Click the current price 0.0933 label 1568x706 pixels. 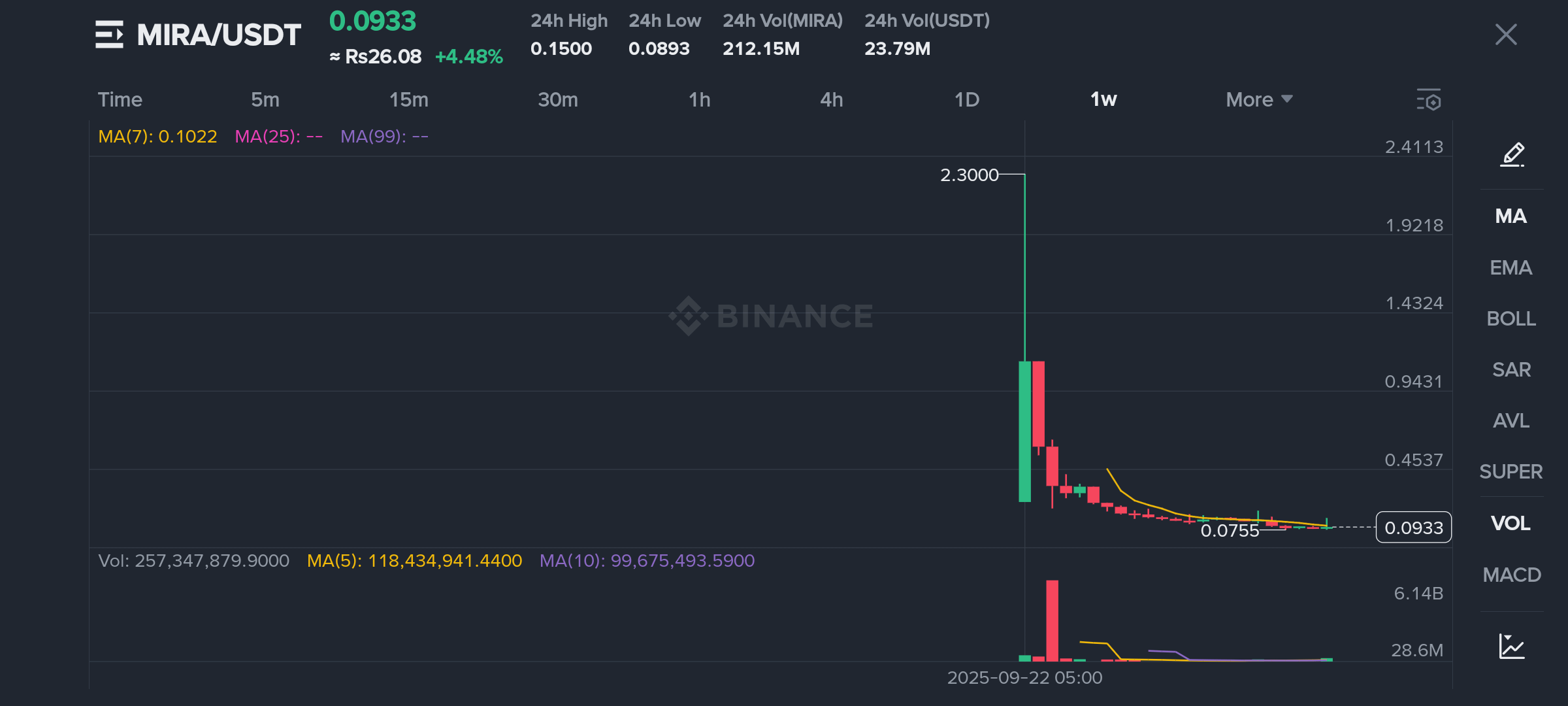click(1413, 528)
